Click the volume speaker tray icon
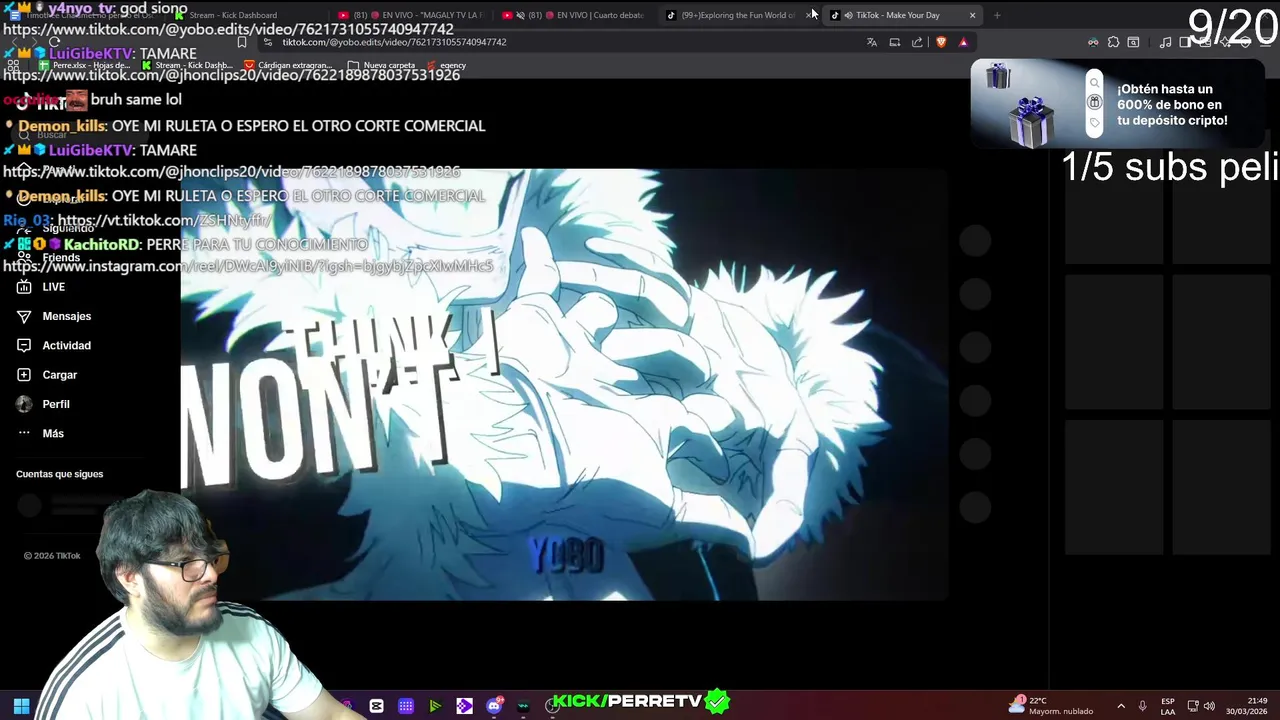1280x720 pixels. (x=1209, y=706)
